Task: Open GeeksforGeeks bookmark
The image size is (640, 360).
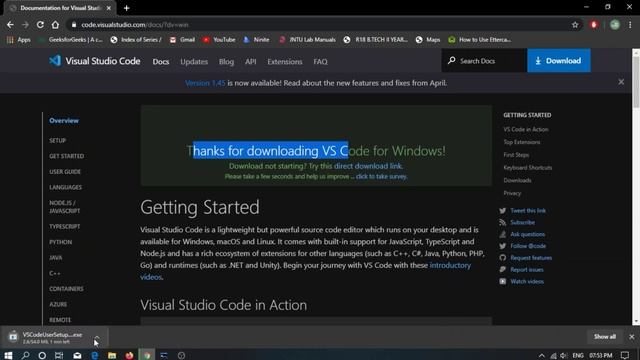Action: click(71, 40)
